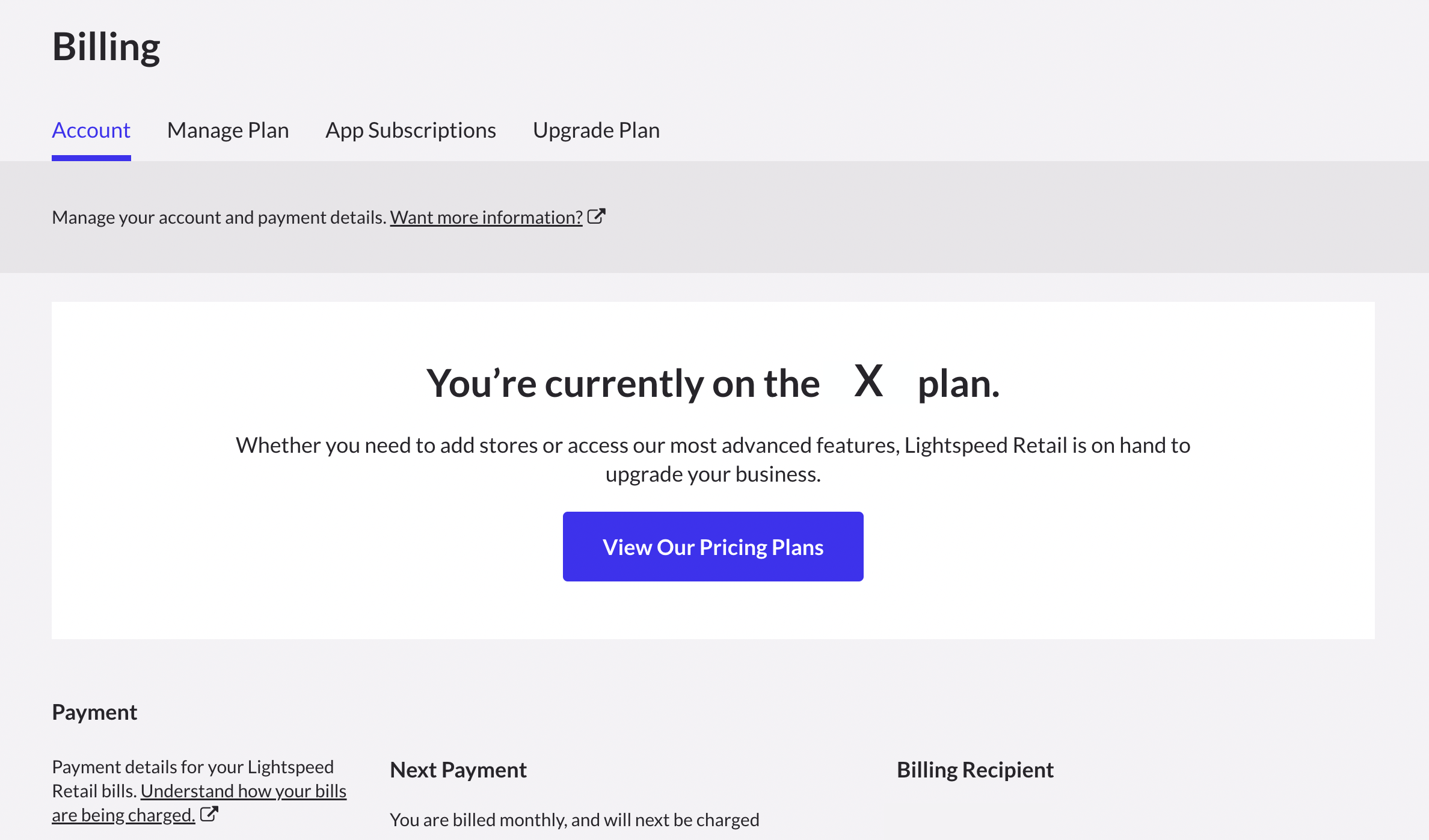
Task: Open the Account tab
Action: (x=91, y=130)
